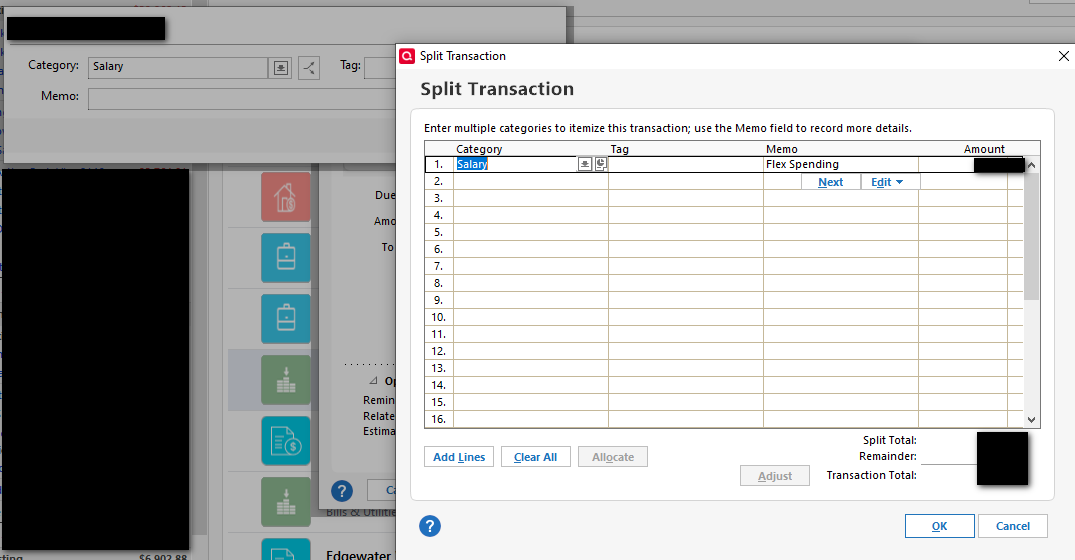This screenshot has width=1075, height=560.
Task: Click the Remainder: label
Action: pyautogui.click(x=888, y=456)
